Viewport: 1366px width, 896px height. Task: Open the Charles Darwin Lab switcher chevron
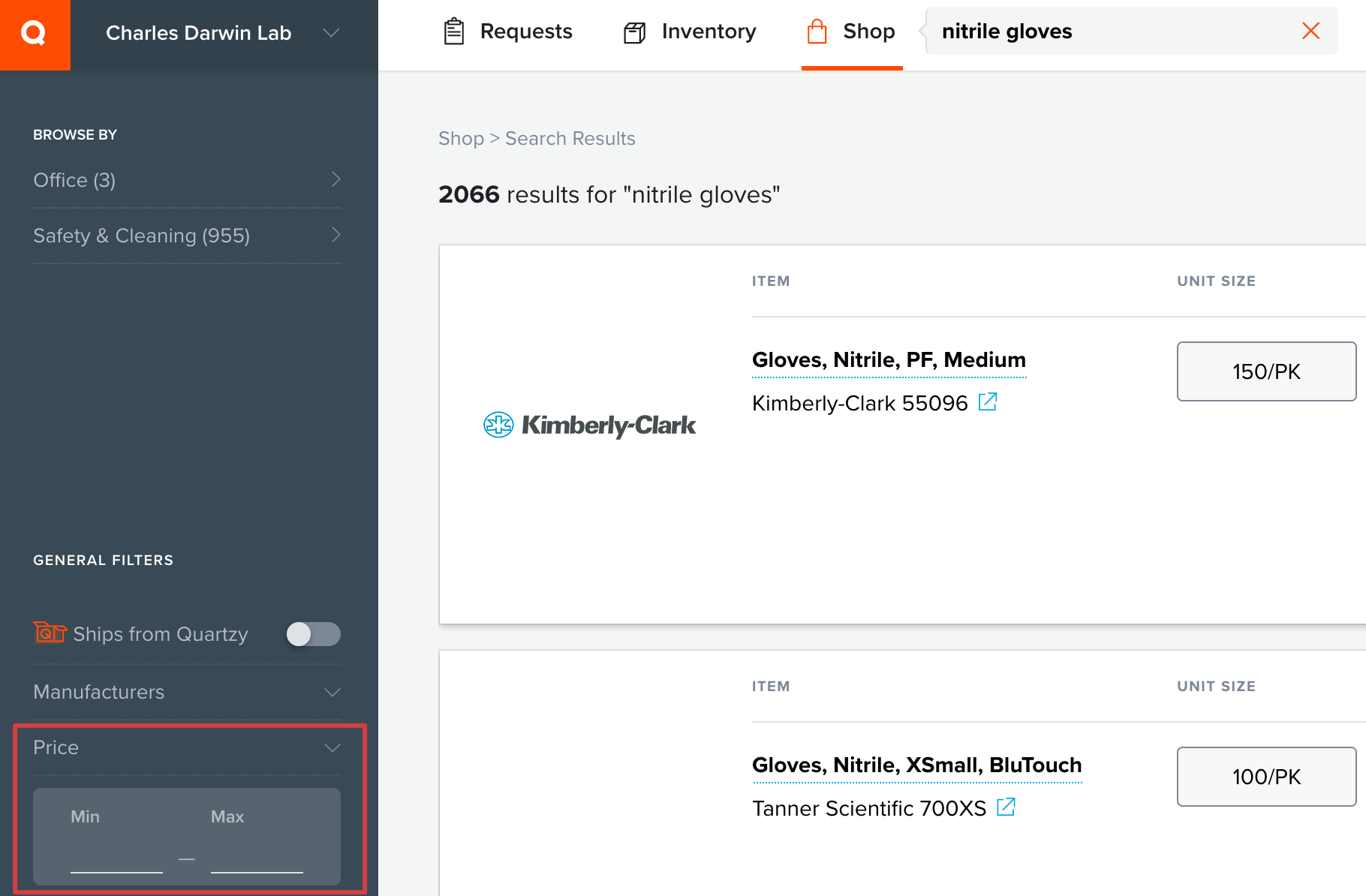[x=331, y=33]
